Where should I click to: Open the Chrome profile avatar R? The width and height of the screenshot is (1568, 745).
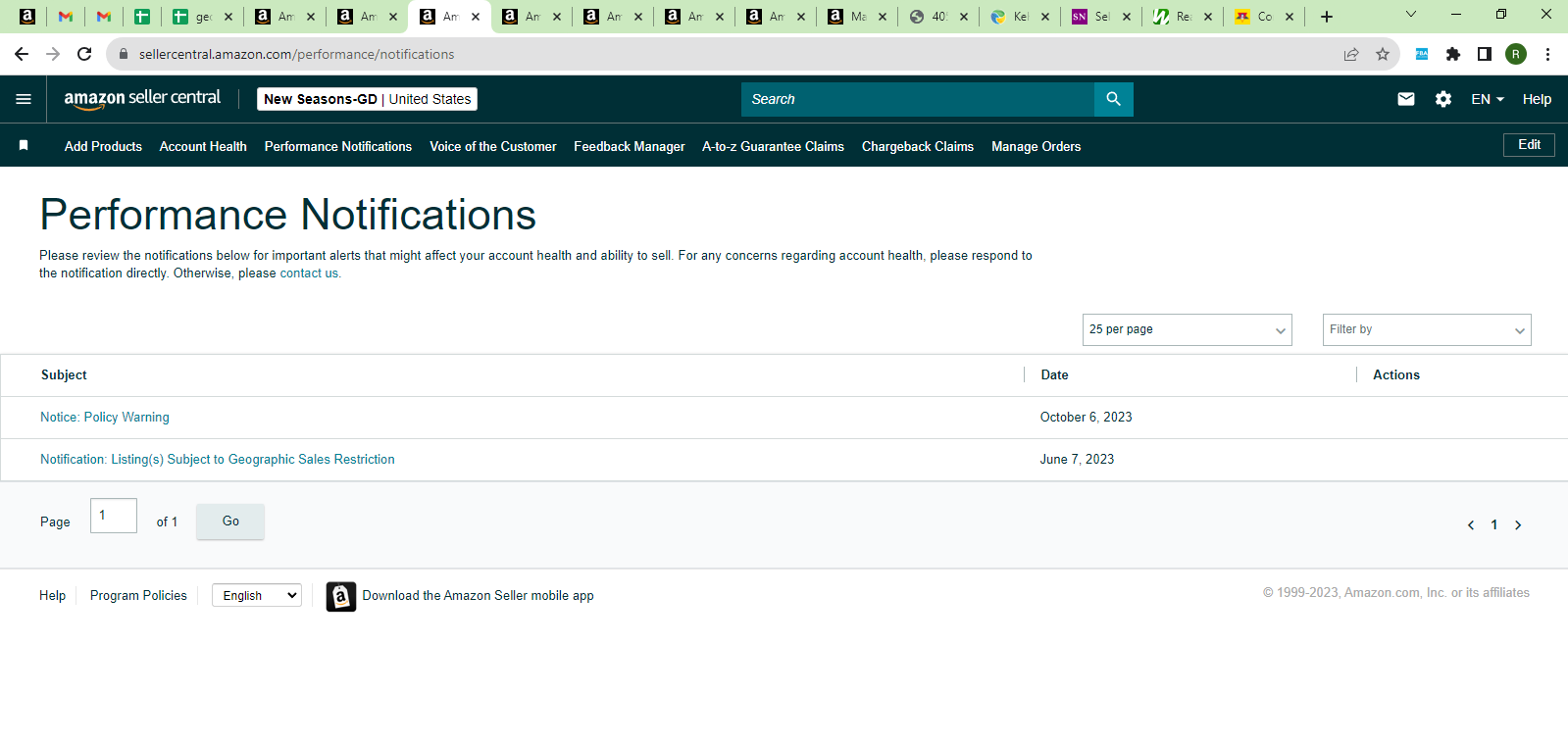coord(1516,54)
